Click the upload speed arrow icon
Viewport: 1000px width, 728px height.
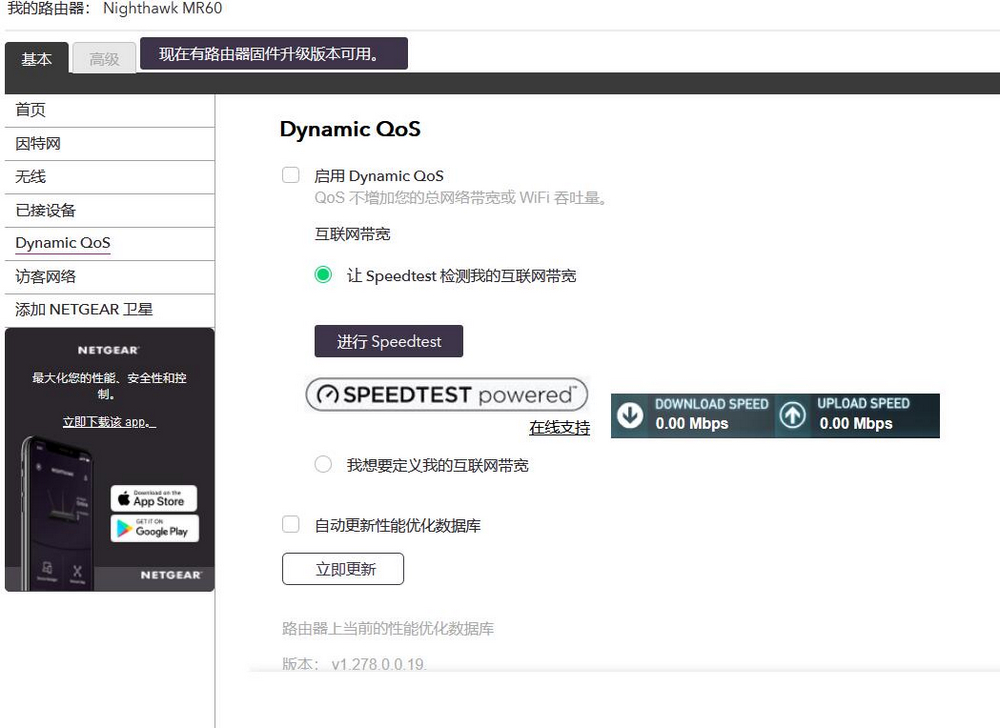pyautogui.click(x=792, y=415)
